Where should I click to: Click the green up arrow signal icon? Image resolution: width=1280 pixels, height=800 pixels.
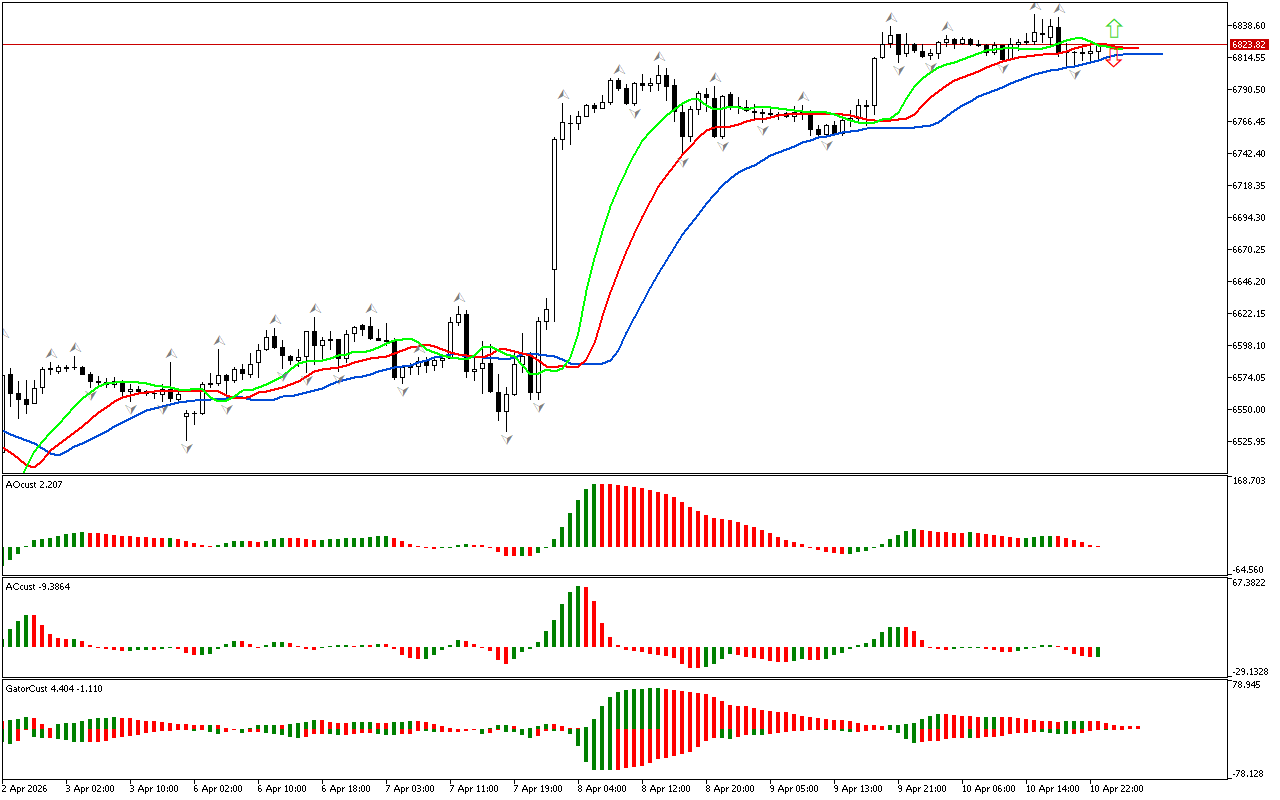coord(1114,28)
